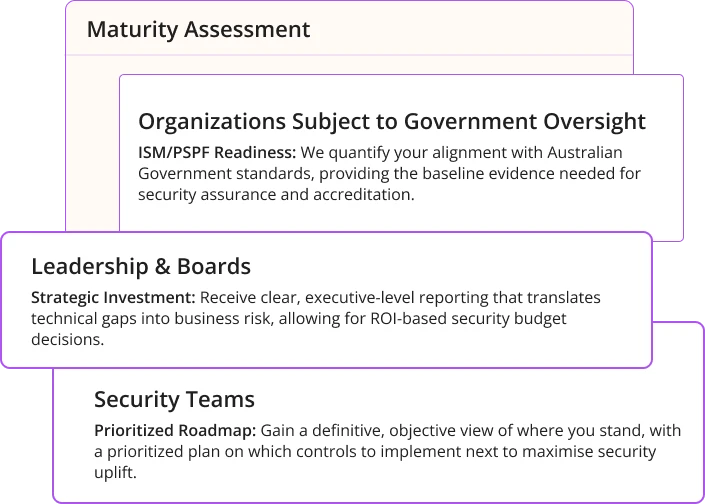Viewport: 705px width, 504px height.
Task: Click the bold ISM/PSPF Readiness label
Action: pyautogui.click(x=217, y=153)
